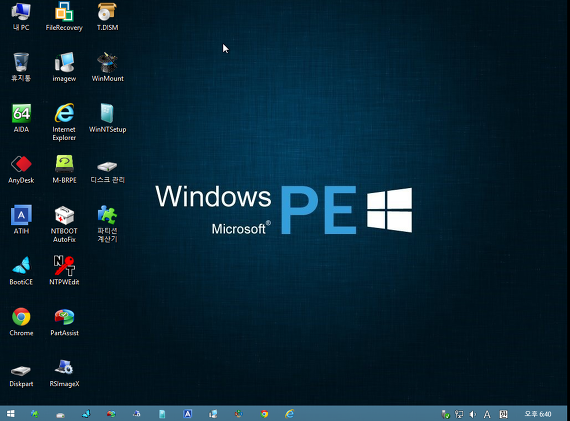Open the T.DISM desktop icon
Screen dimensions: 570x421
point(107,17)
